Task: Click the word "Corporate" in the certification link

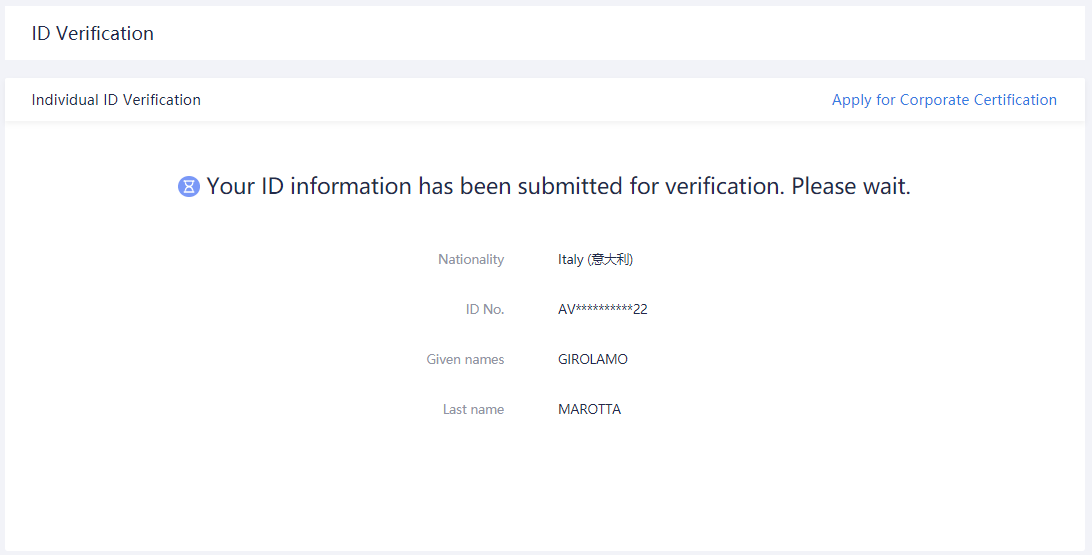Action: pyautogui.click(x=935, y=100)
